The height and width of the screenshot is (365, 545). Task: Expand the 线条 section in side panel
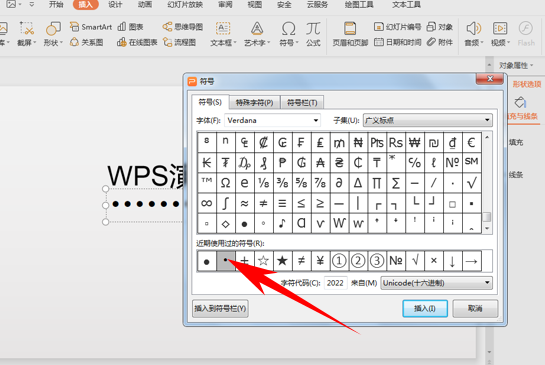click(516, 175)
